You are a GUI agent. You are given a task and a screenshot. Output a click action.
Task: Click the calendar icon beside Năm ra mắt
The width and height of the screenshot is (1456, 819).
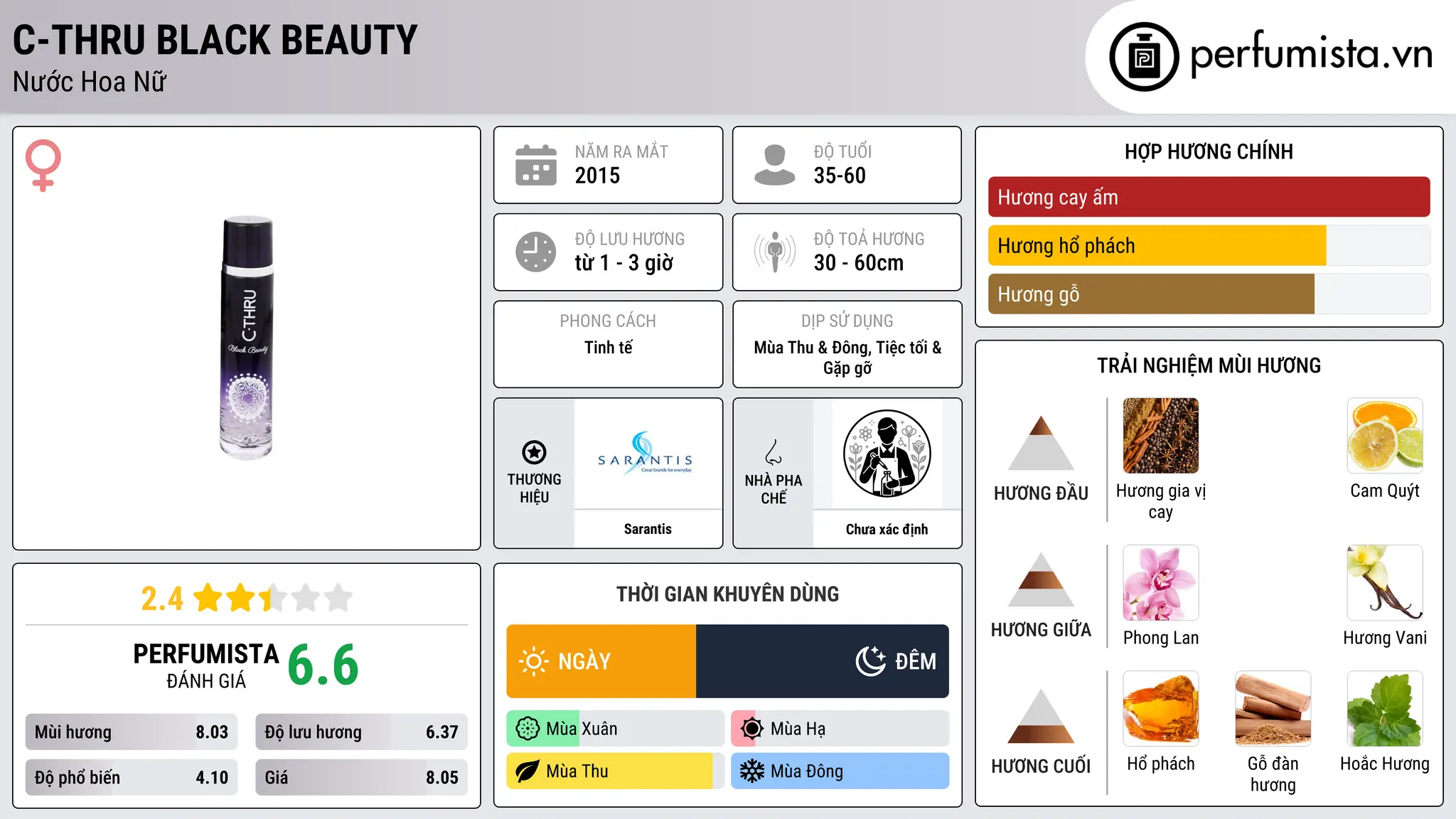pyautogui.click(x=536, y=165)
